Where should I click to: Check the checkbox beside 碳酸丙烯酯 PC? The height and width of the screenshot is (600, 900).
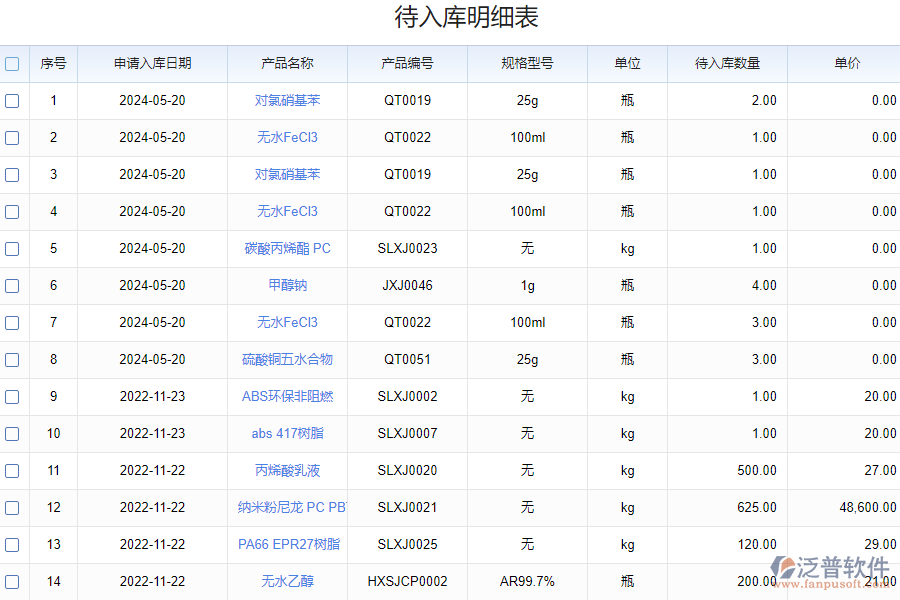13,248
